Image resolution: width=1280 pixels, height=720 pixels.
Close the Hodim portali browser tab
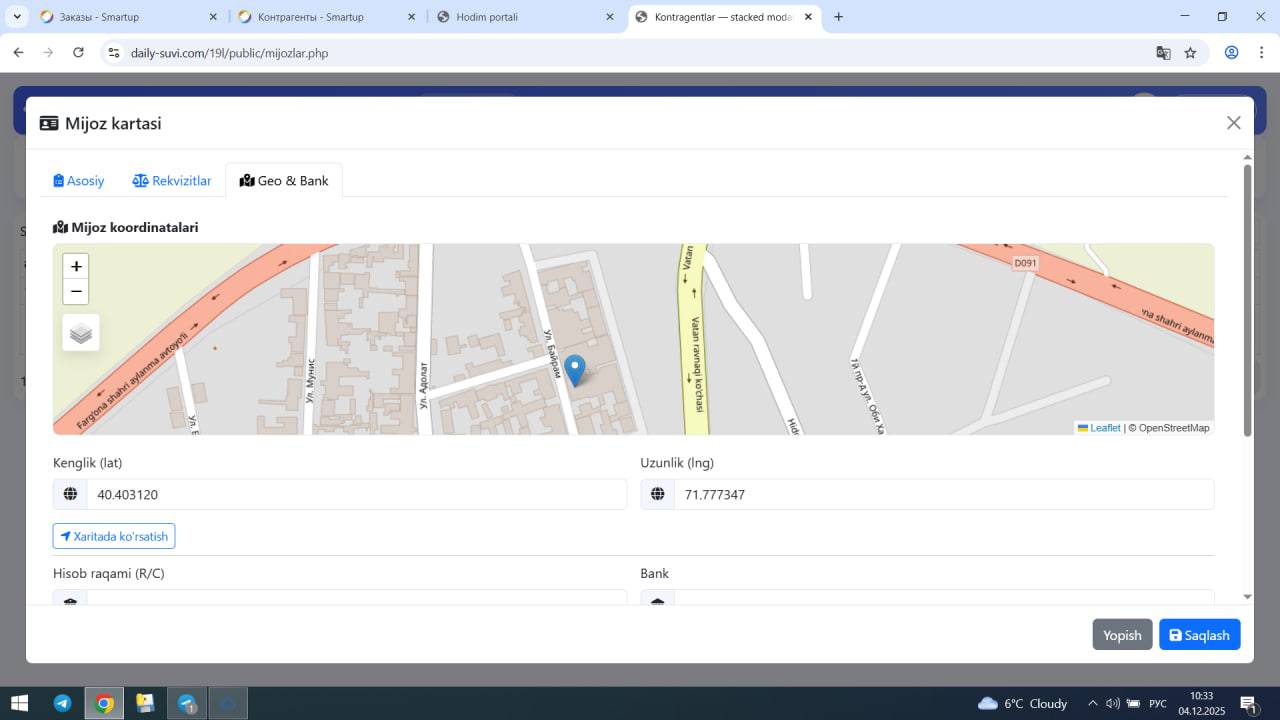coord(610,17)
